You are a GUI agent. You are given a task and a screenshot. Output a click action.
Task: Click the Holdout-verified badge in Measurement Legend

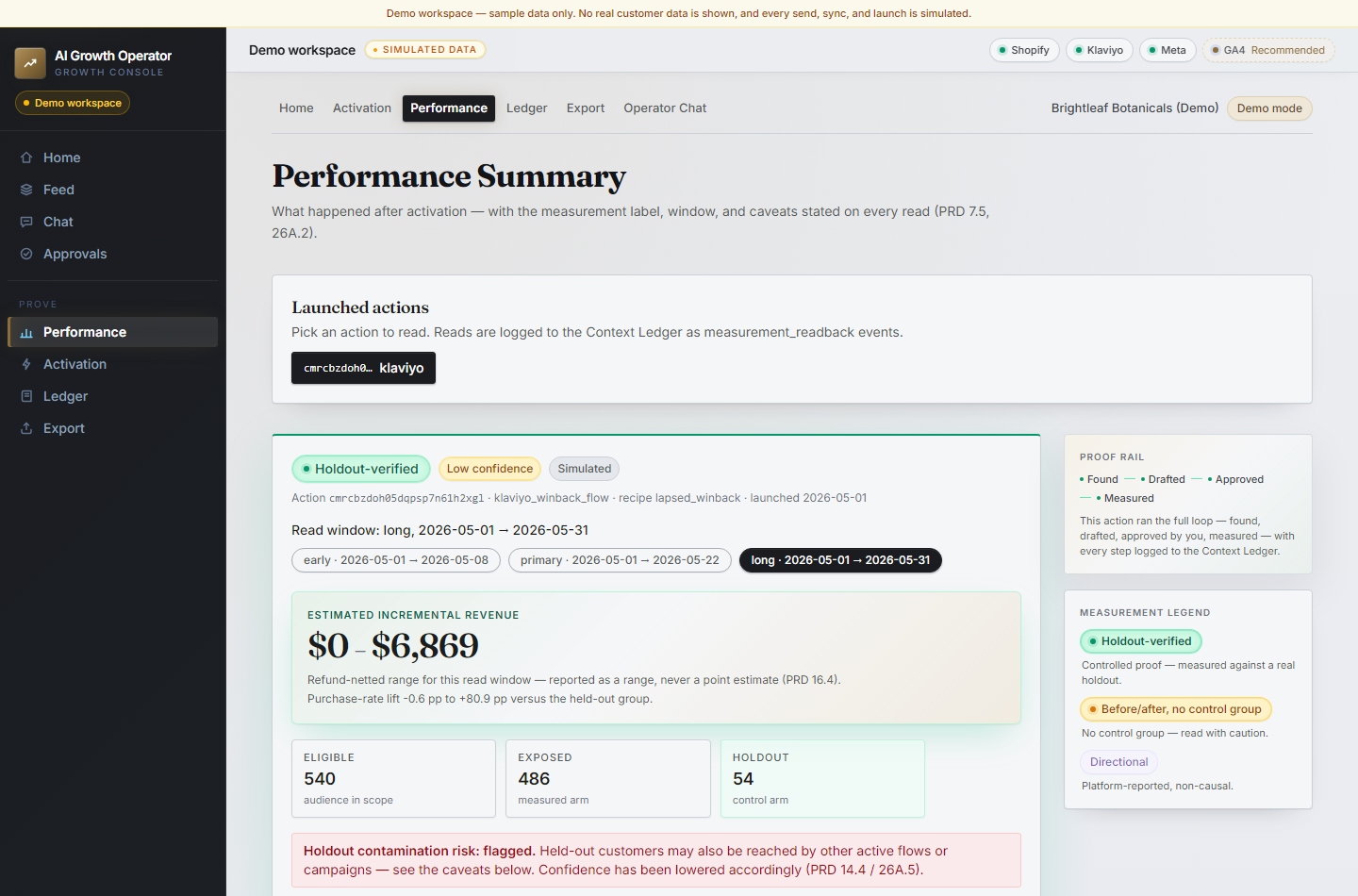(1141, 641)
